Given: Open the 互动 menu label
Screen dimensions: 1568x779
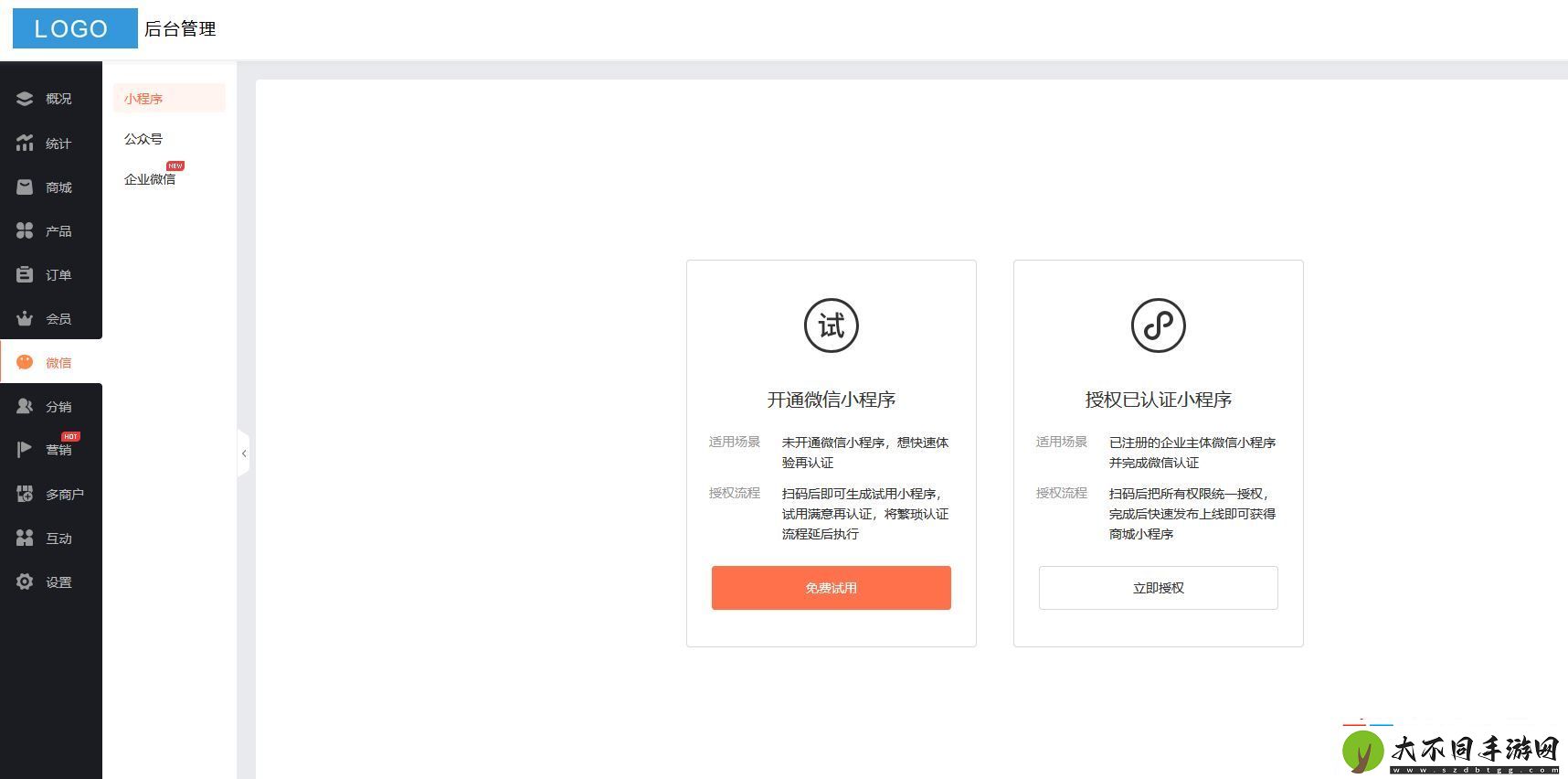Looking at the screenshot, I should 58,539.
